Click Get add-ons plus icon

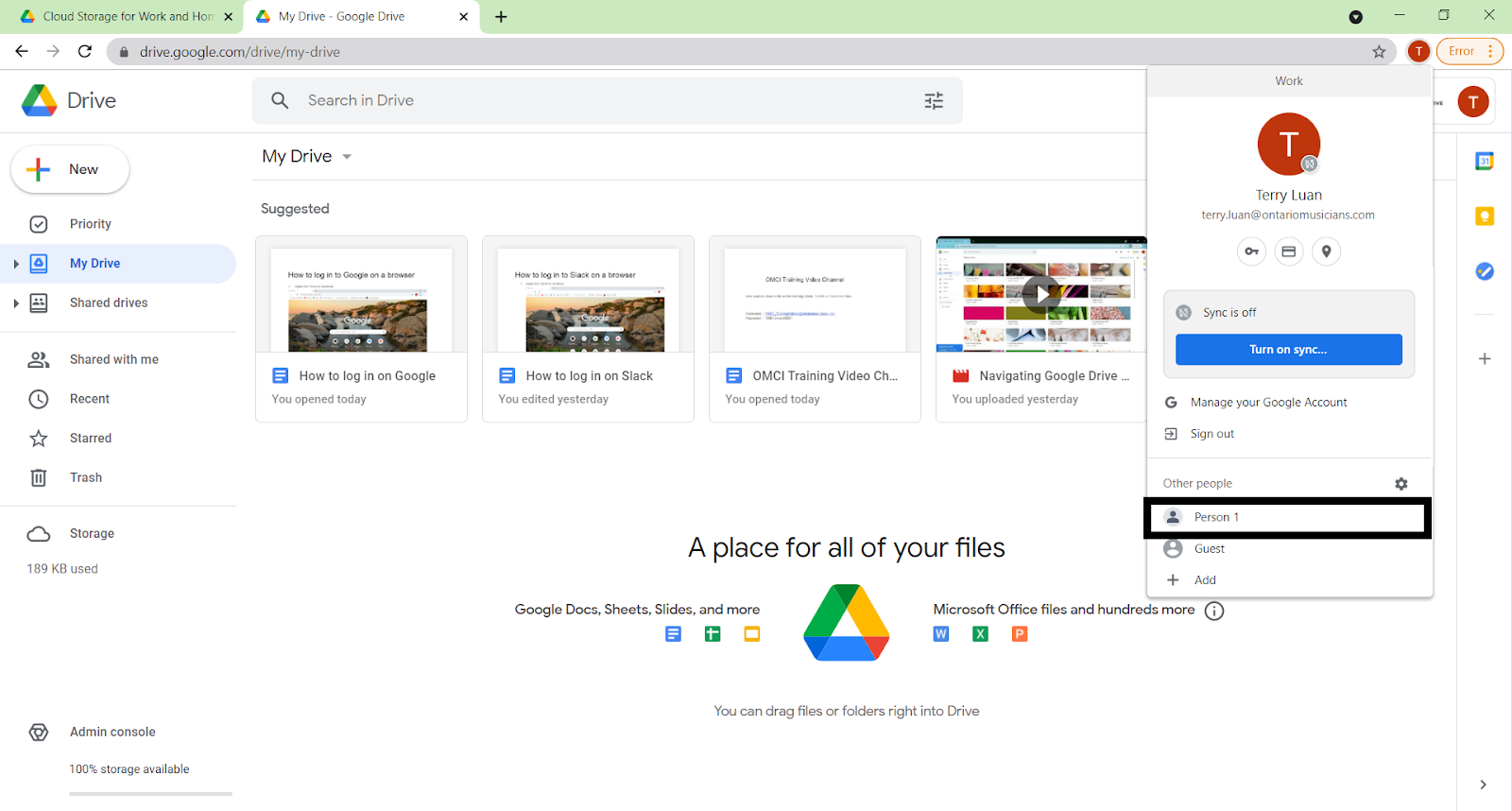(x=1485, y=359)
